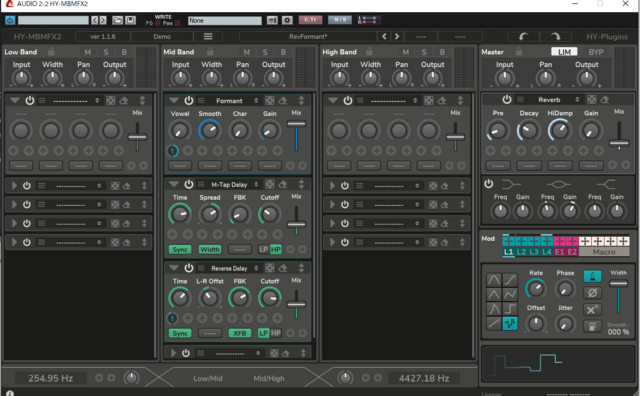
Task: Click the redo arrow in plugin header
Action: coord(555,37)
